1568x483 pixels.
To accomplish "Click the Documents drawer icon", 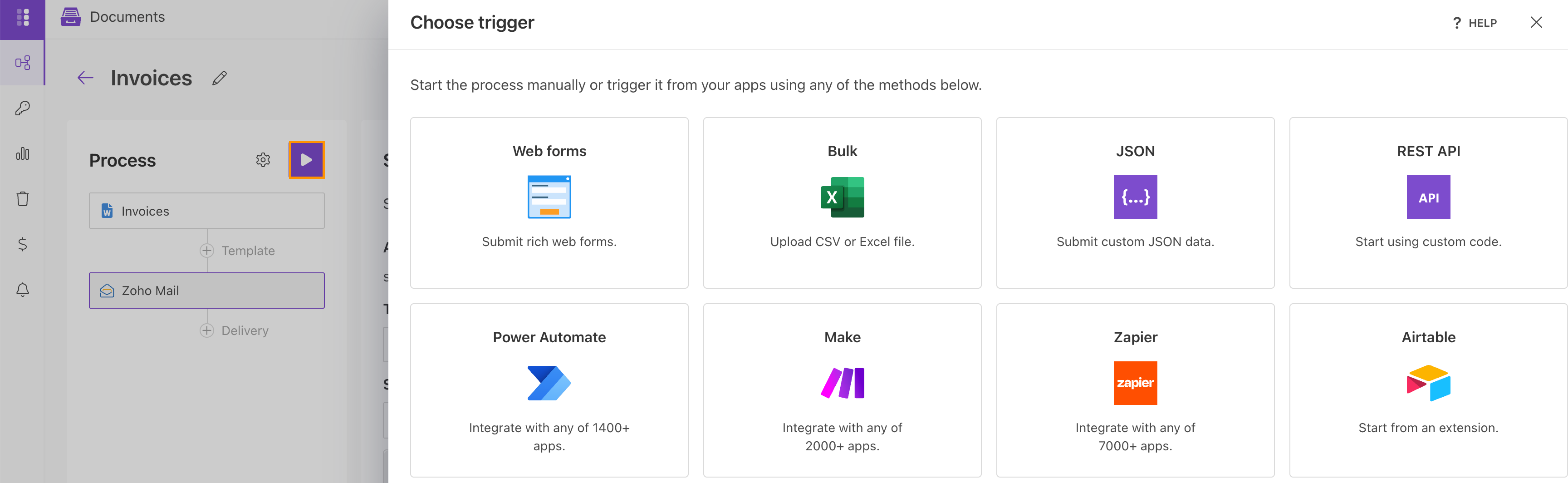I will click(71, 16).
